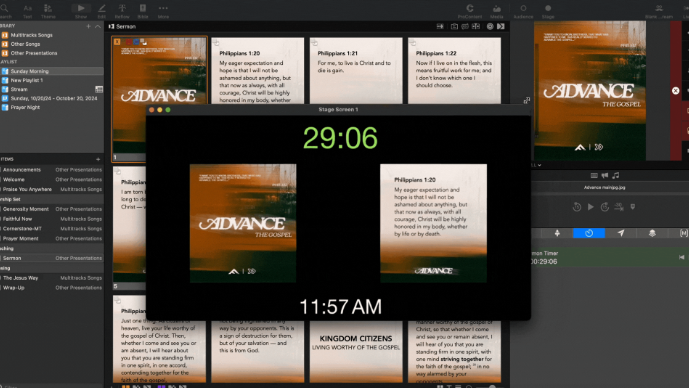Add a new library with the plus icon
This screenshot has width=689, height=388.
[88, 26]
